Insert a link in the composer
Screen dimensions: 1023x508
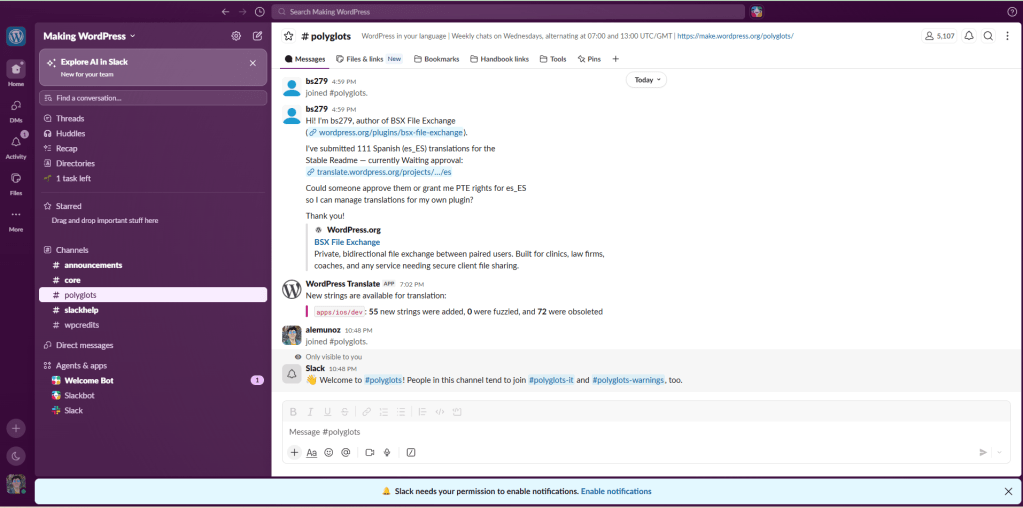367,411
